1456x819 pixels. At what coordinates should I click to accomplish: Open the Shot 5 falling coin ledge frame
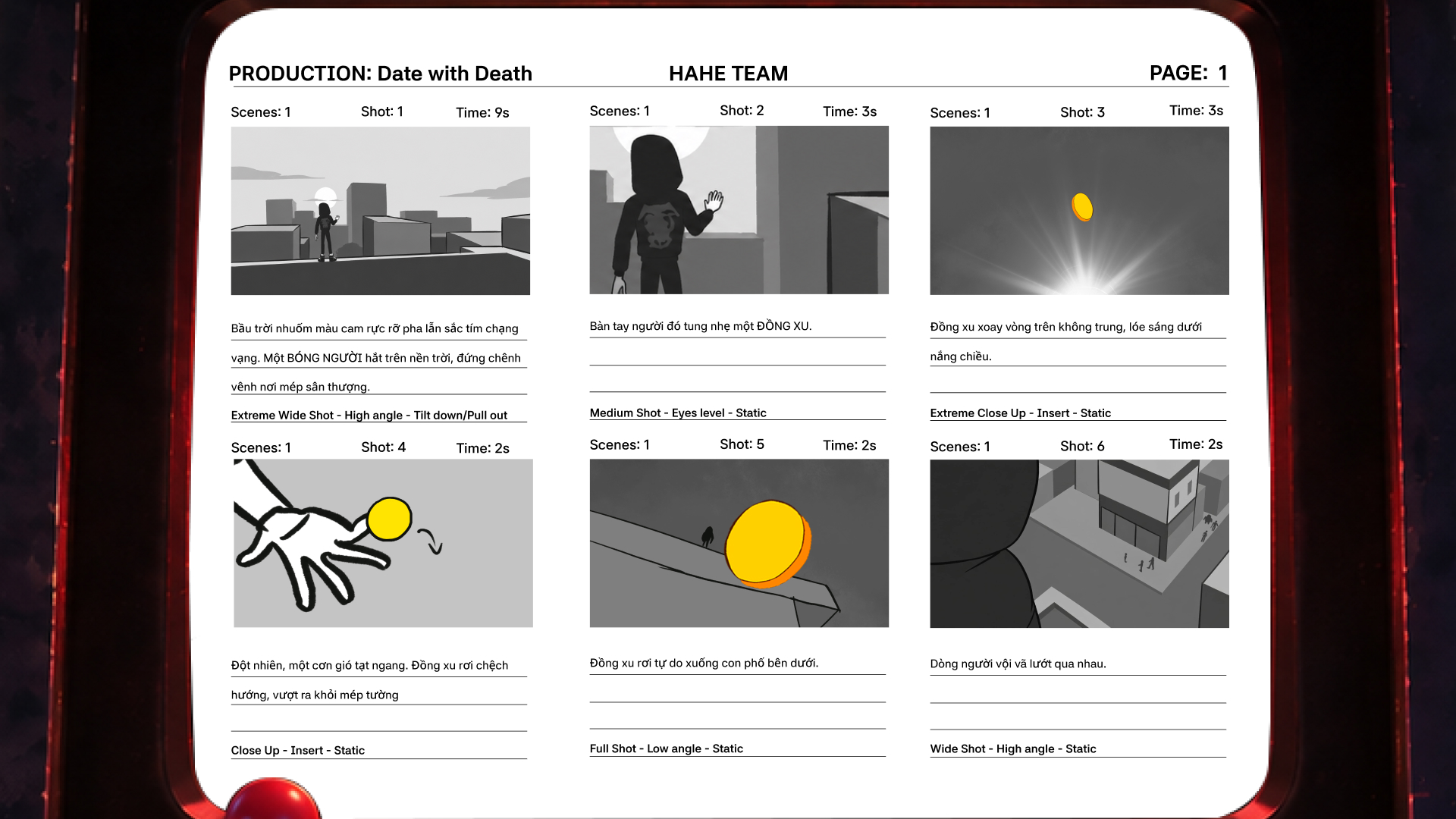[739, 543]
